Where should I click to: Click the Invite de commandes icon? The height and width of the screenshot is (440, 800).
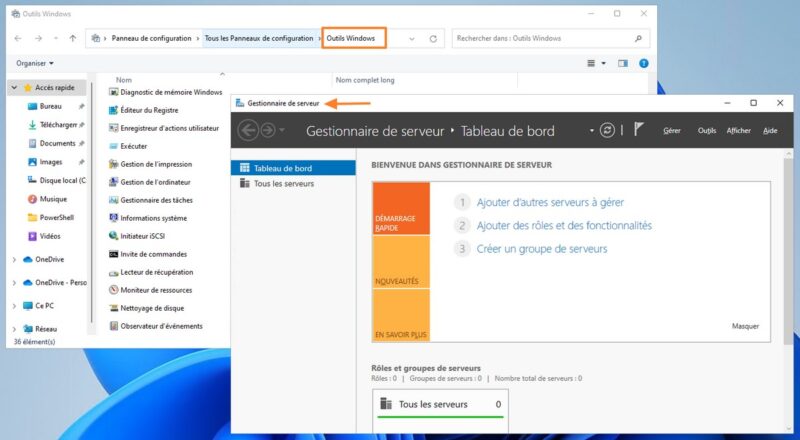[113, 254]
